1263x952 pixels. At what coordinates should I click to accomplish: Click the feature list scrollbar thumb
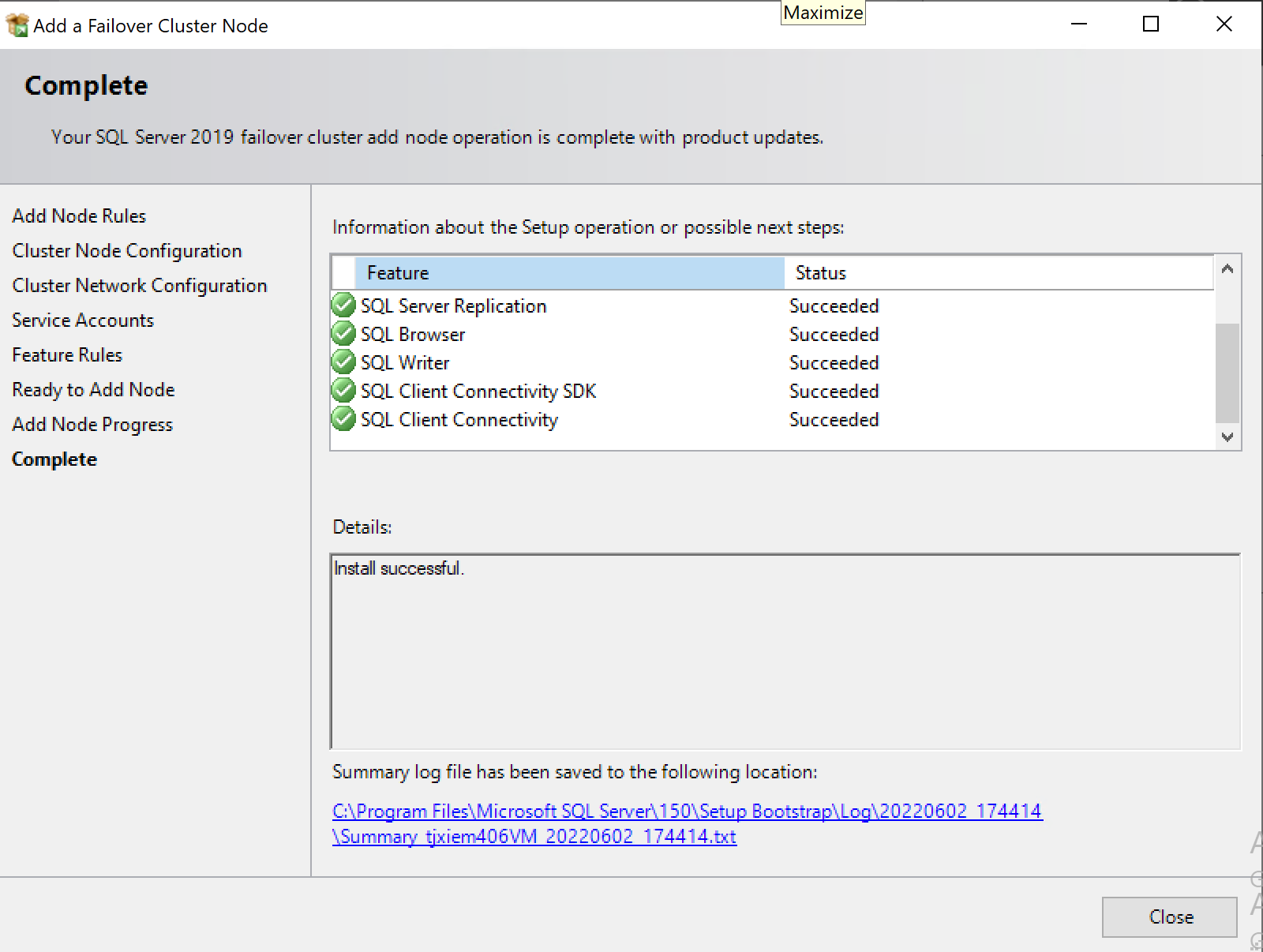1227,373
